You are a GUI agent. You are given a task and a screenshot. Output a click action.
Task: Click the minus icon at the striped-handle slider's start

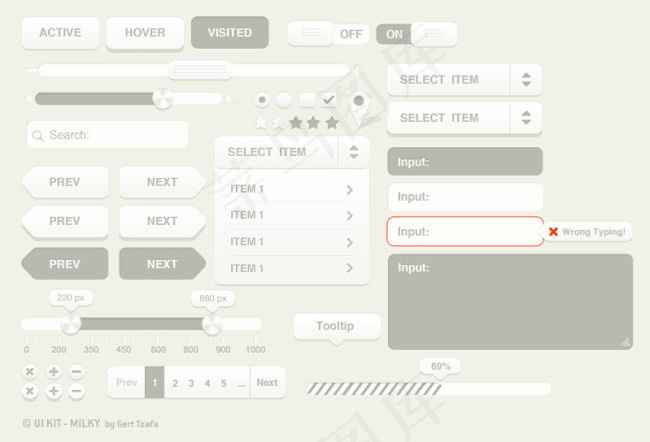tap(31, 70)
